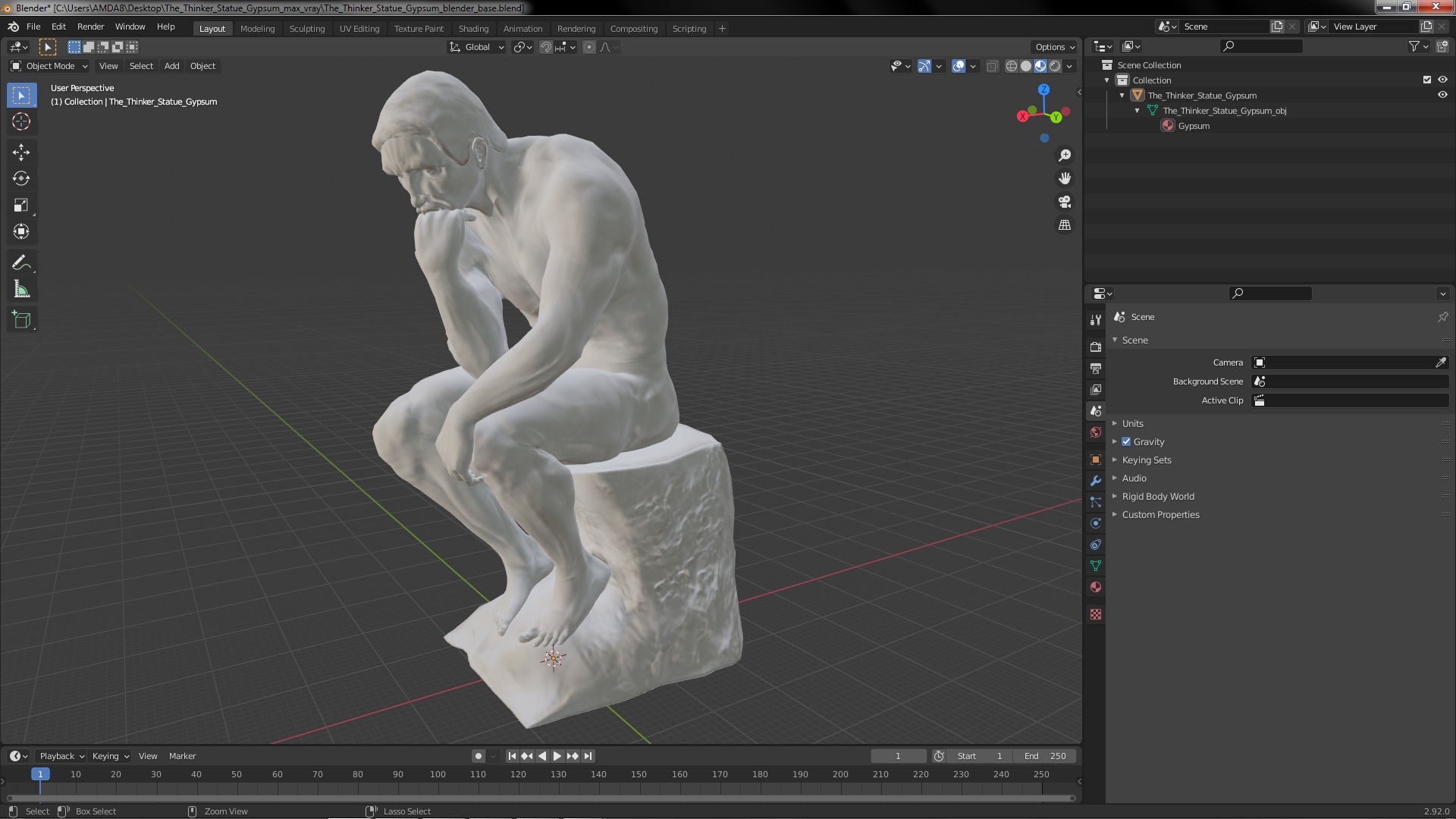Switch perspective/orthographic grid icon
Image resolution: width=1456 pixels, height=819 pixels.
pos(1065,225)
